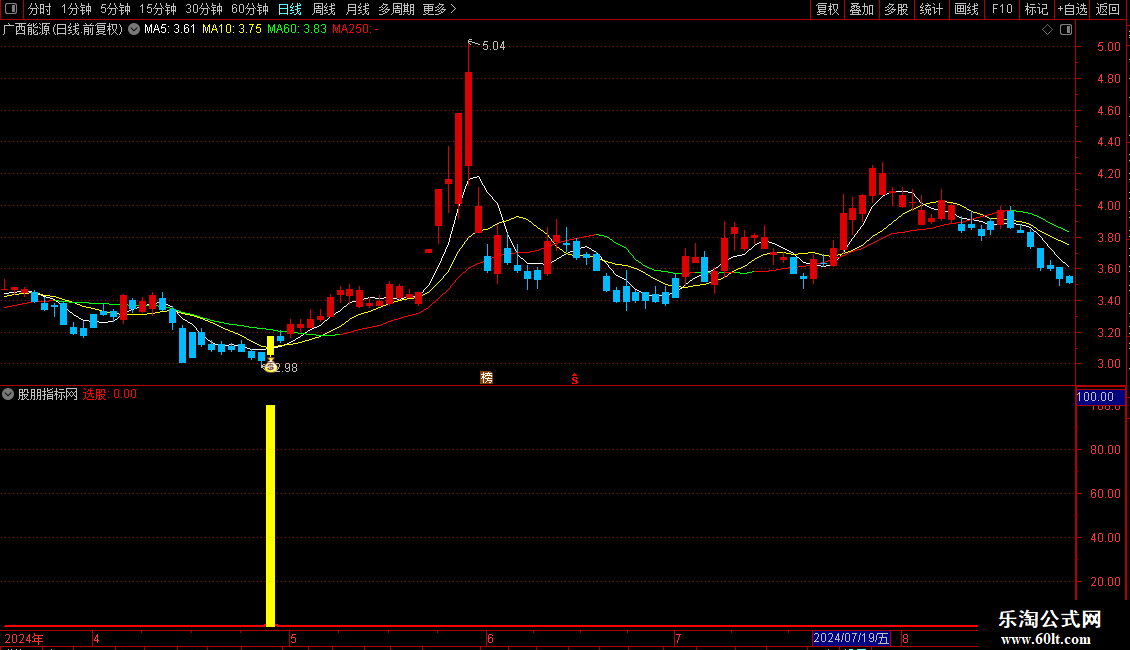
Task: Switch to 15分钟 period
Action: pos(158,9)
